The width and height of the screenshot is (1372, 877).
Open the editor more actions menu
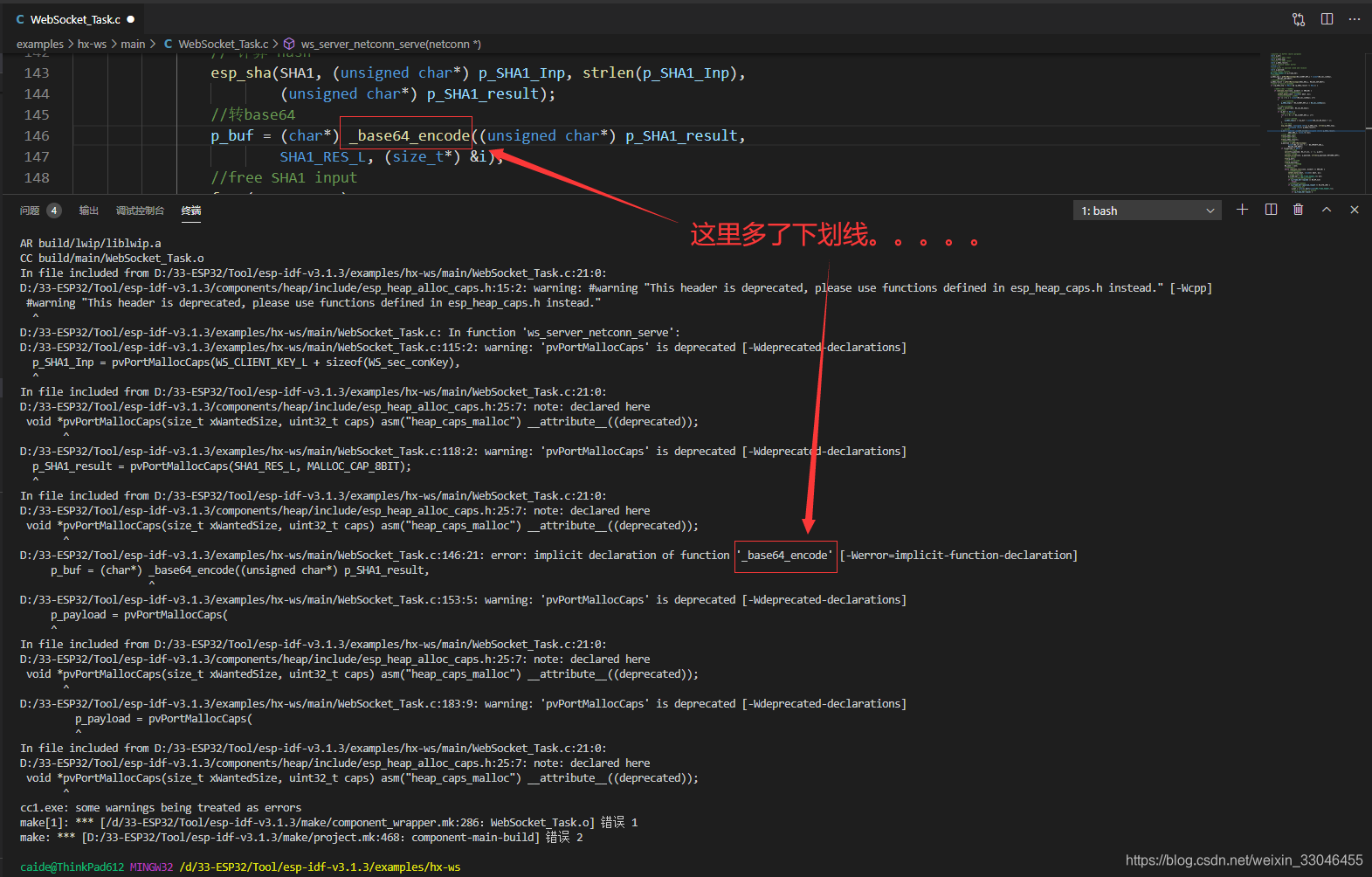1355,19
